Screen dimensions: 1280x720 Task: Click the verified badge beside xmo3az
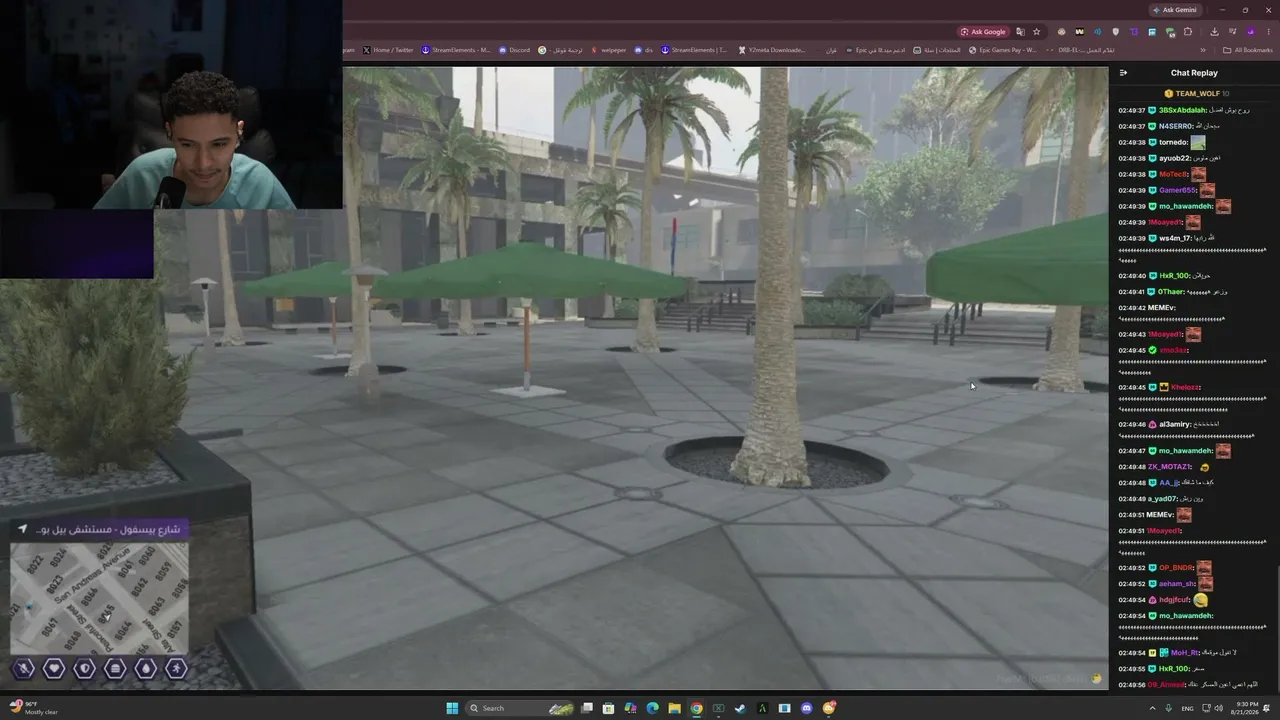click(x=1153, y=351)
